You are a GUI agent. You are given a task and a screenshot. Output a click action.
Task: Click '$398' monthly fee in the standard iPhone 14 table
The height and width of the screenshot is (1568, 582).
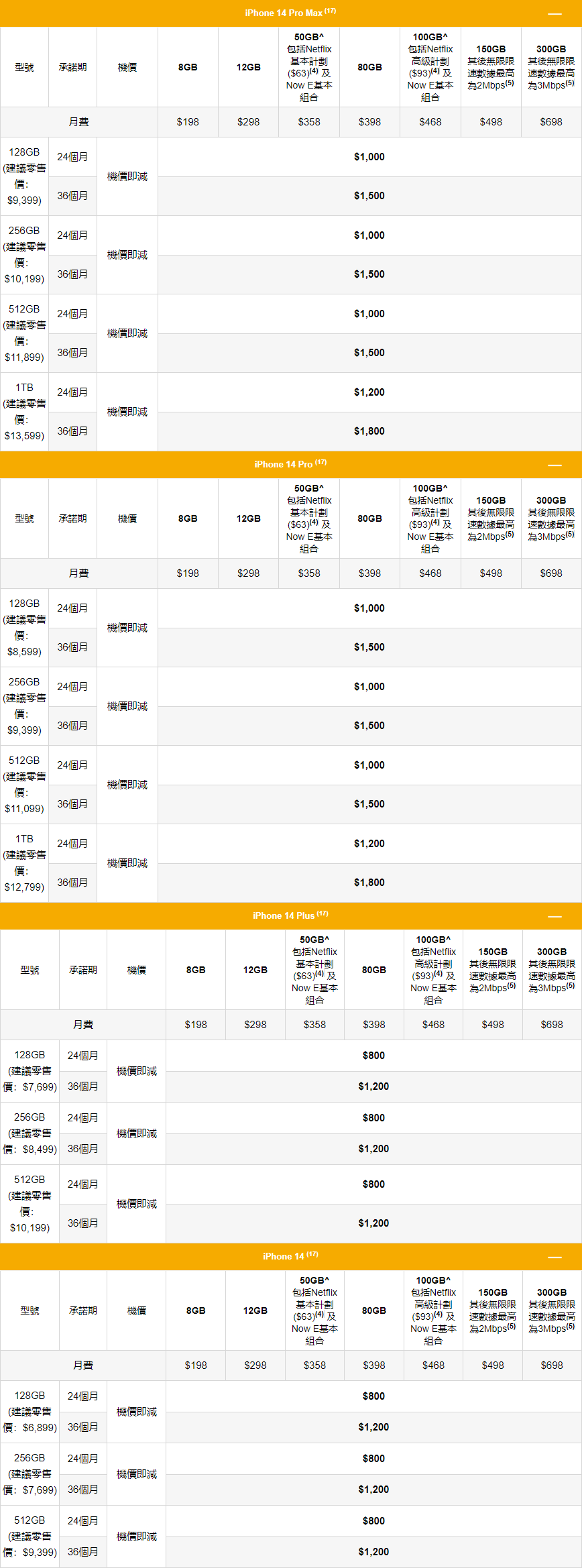coord(374,1365)
